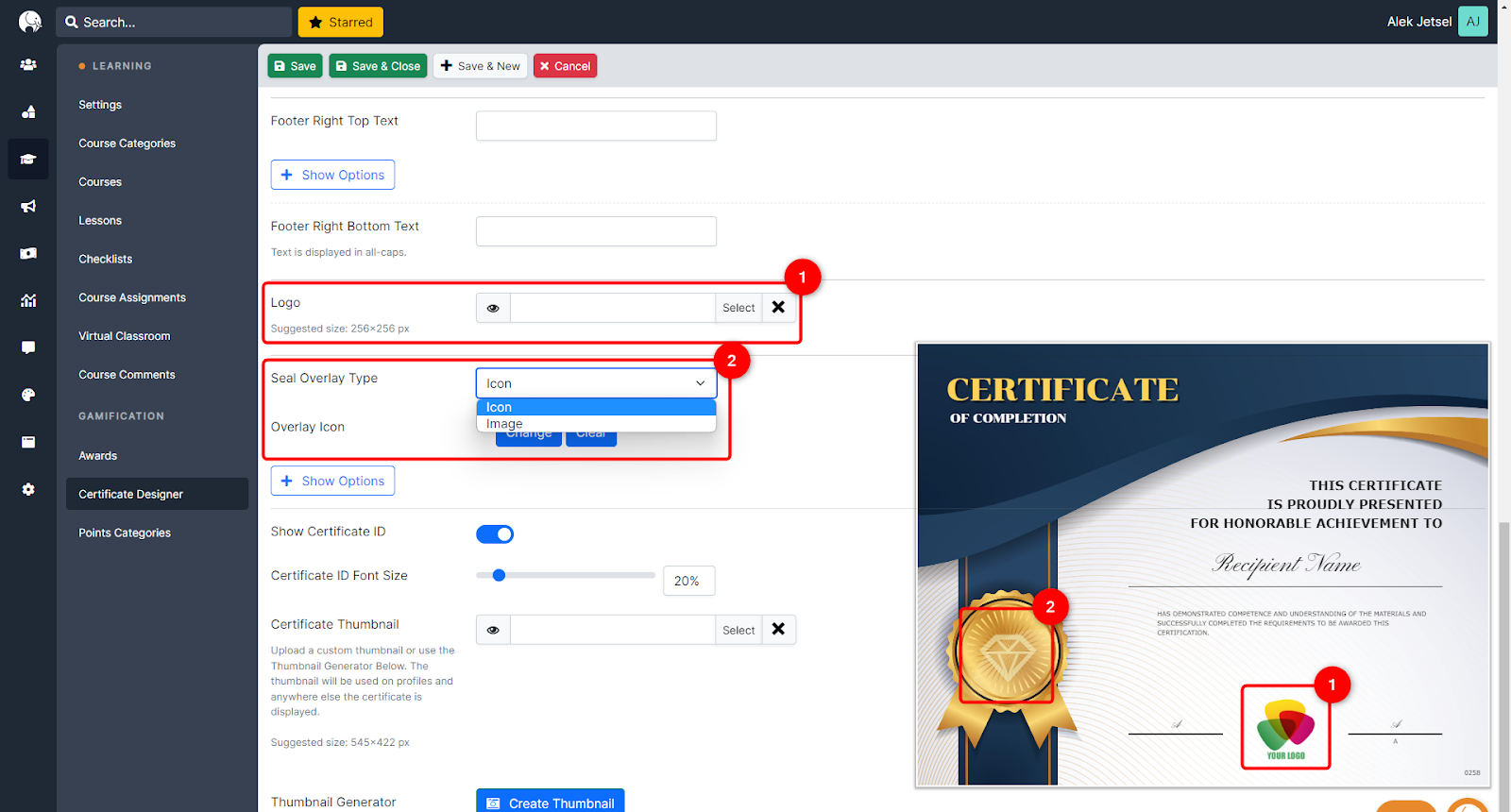Expand Show Options under Footer Right Top Text
Viewport: 1511px width, 812px height.
coord(332,175)
